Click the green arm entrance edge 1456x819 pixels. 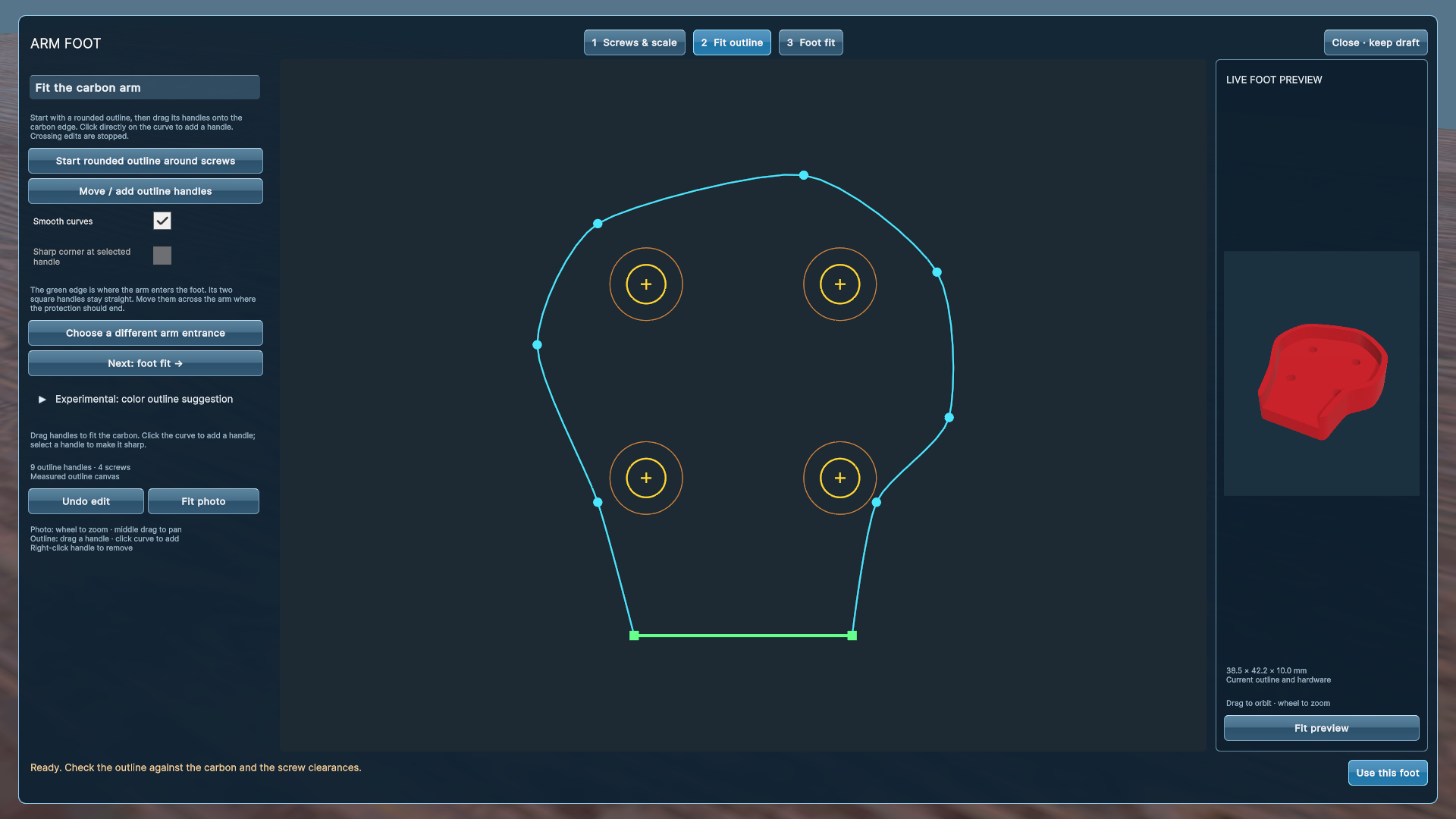(x=743, y=635)
